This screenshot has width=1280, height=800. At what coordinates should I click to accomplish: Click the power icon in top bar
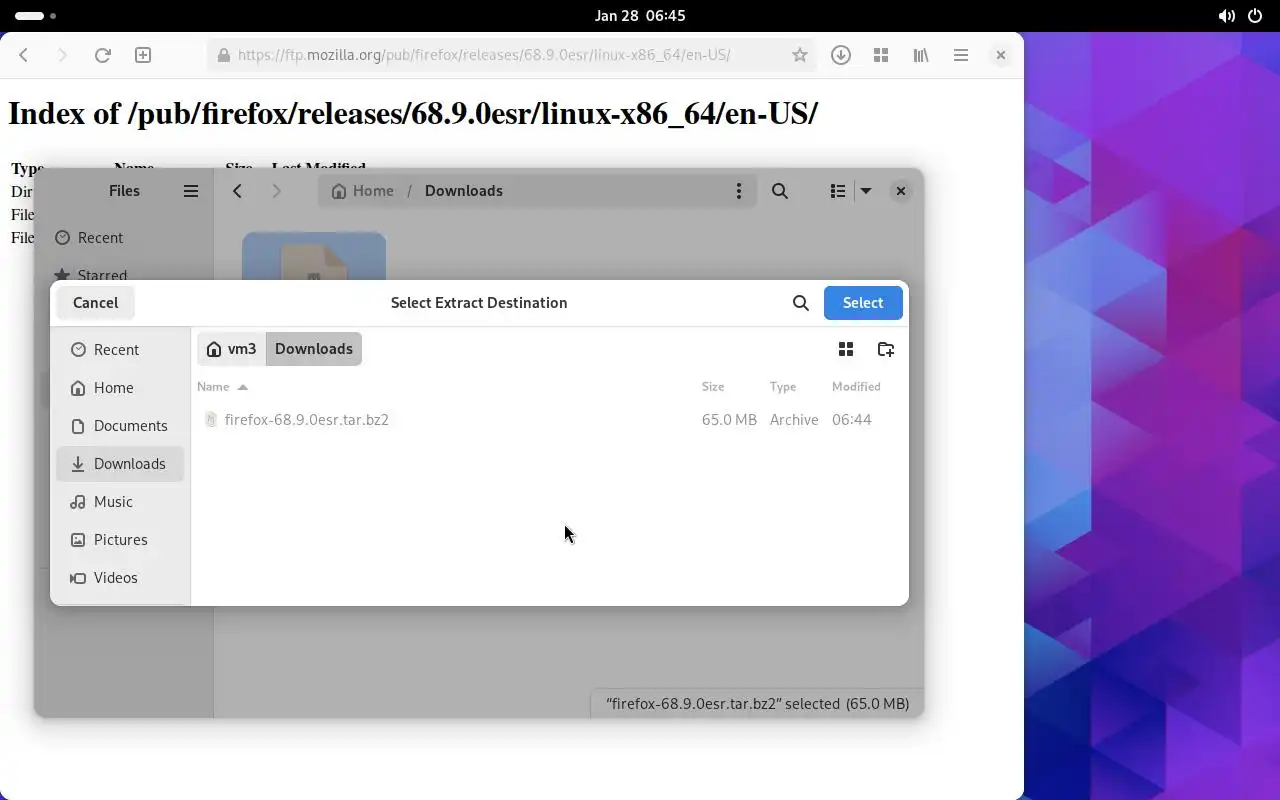(1255, 16)
